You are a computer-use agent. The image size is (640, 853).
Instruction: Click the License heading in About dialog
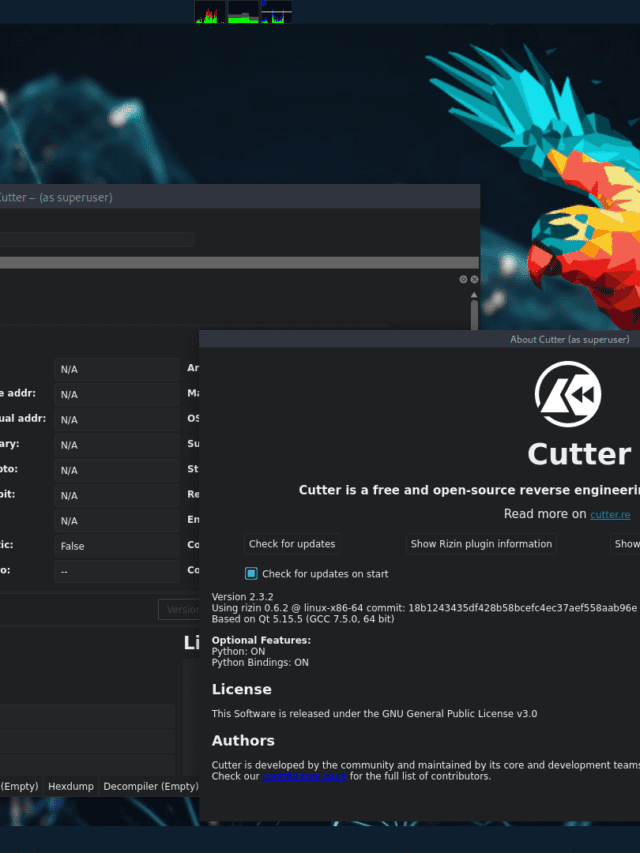pyautogui.click(x=241, y=689)
